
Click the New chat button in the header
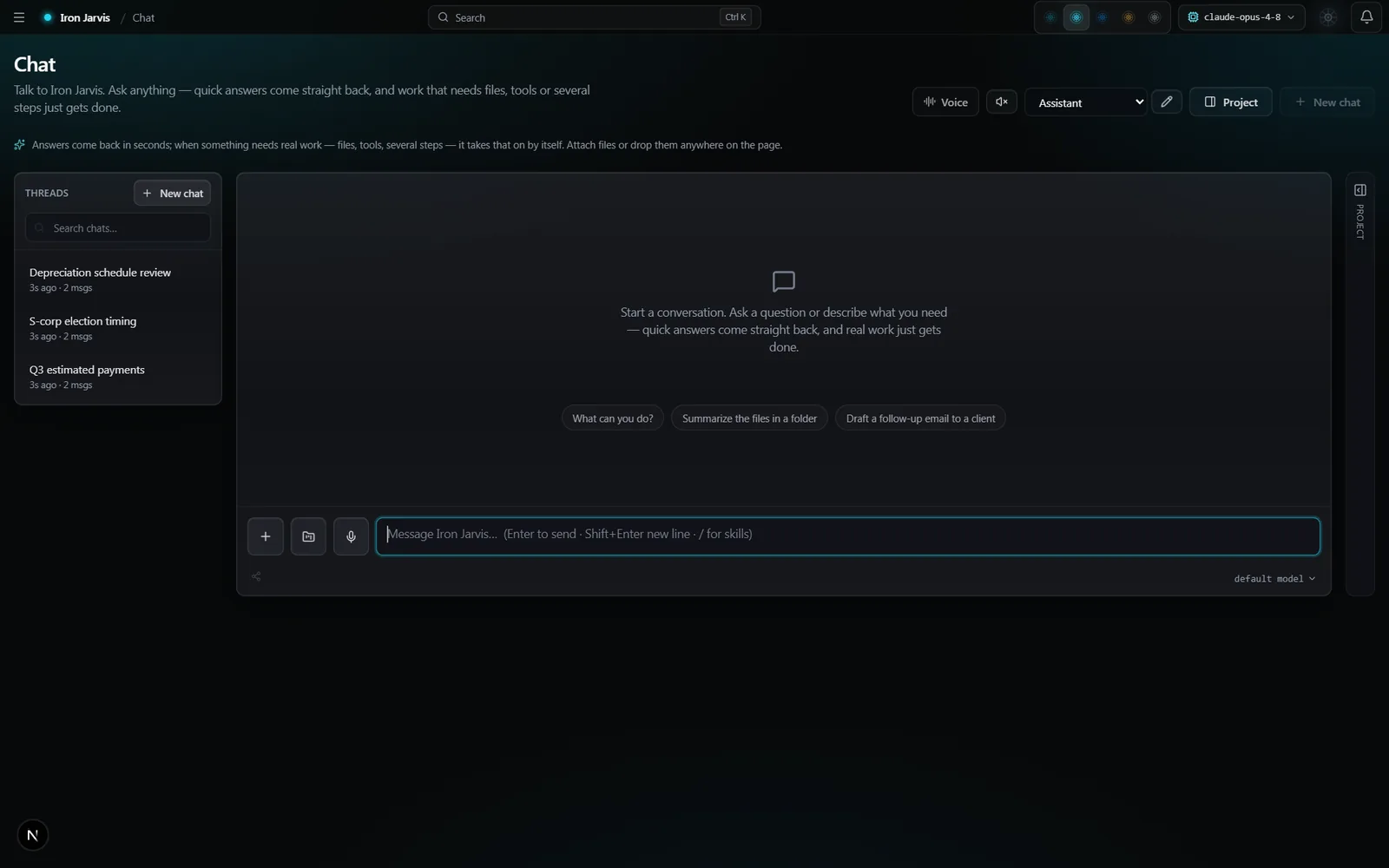1327,102
